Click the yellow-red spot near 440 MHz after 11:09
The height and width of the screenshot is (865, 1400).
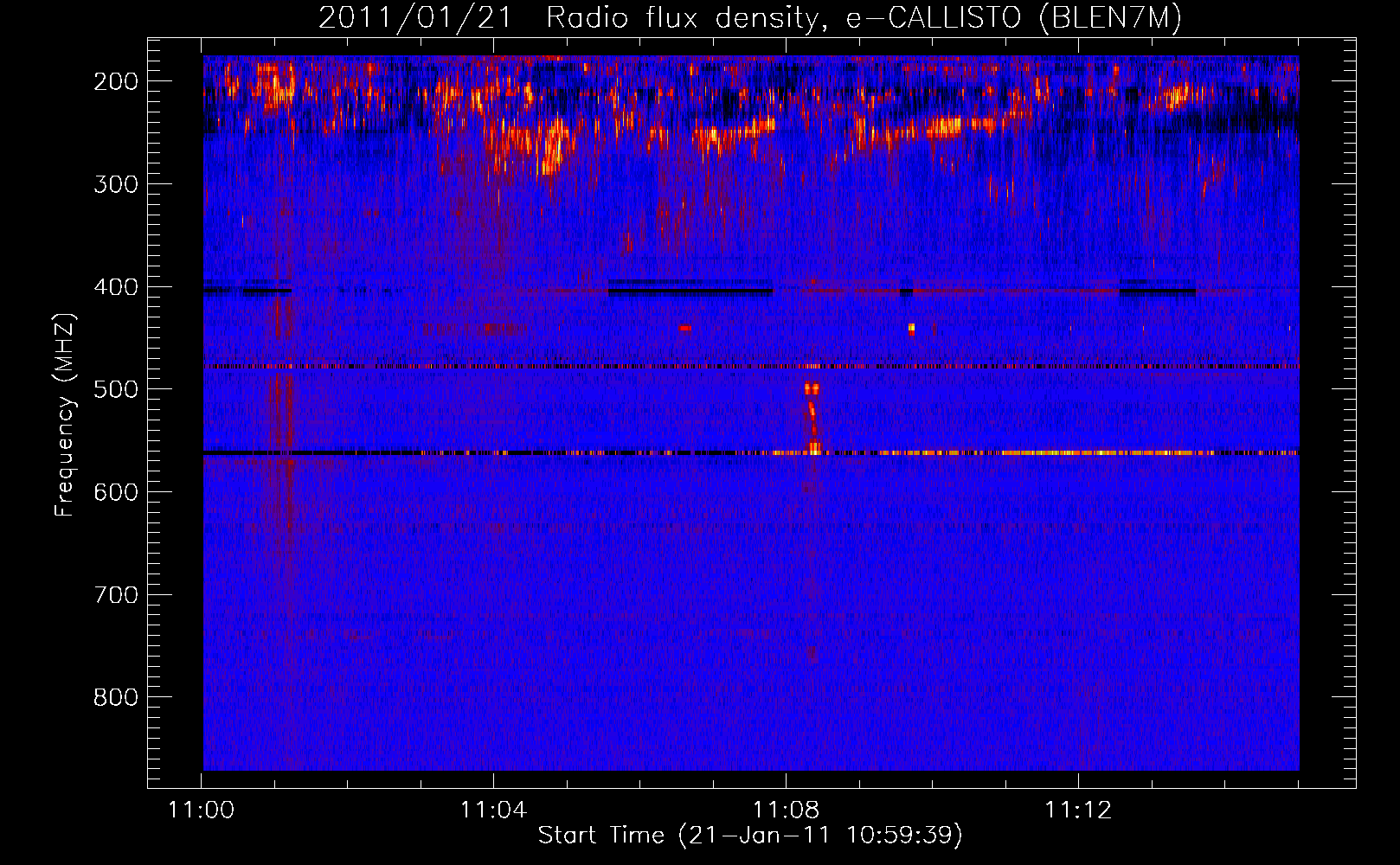coord(911,329)
